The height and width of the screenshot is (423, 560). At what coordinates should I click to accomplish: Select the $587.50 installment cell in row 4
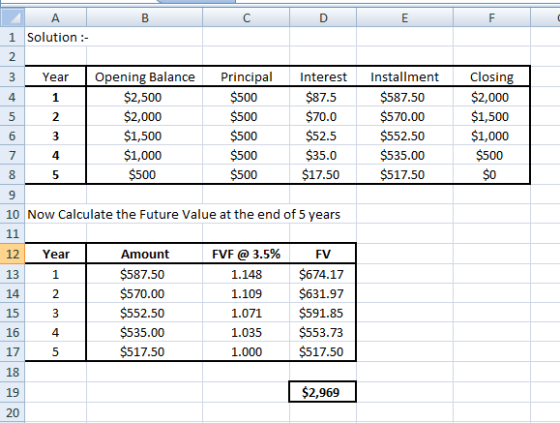click(405, 97)
